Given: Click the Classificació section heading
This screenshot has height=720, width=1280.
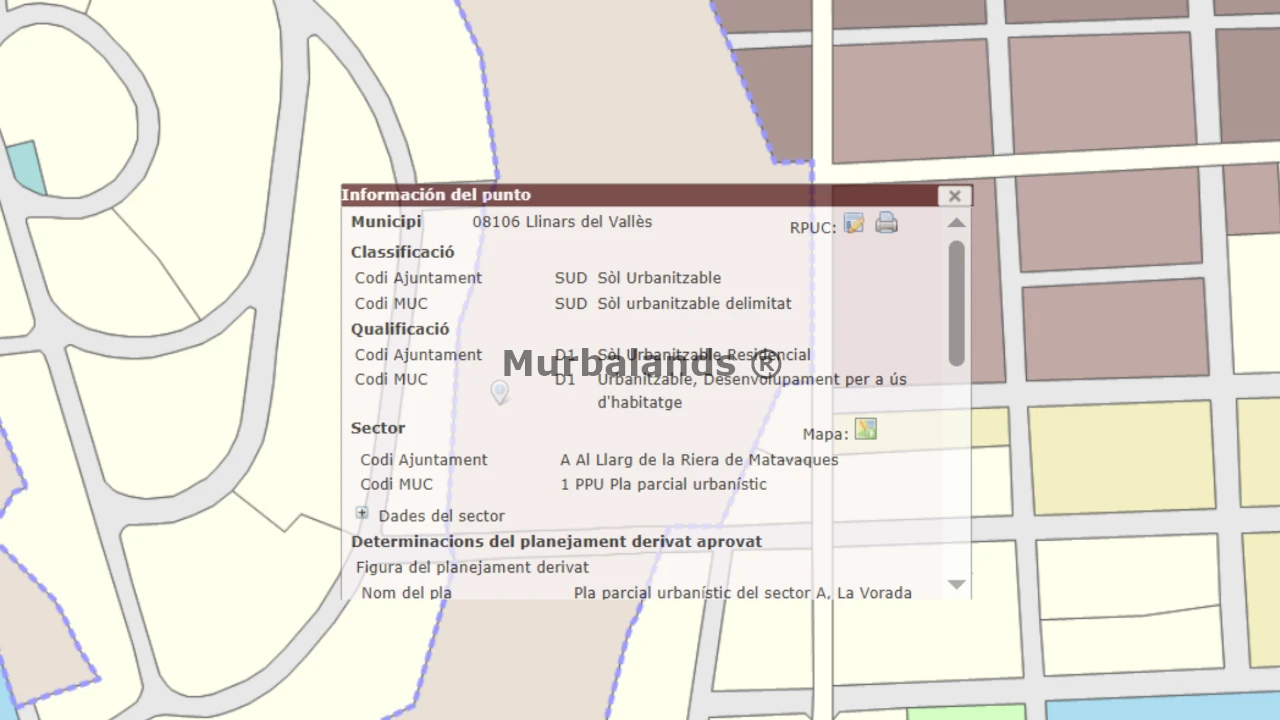Looking at the screenshot, I should [402, 252].
